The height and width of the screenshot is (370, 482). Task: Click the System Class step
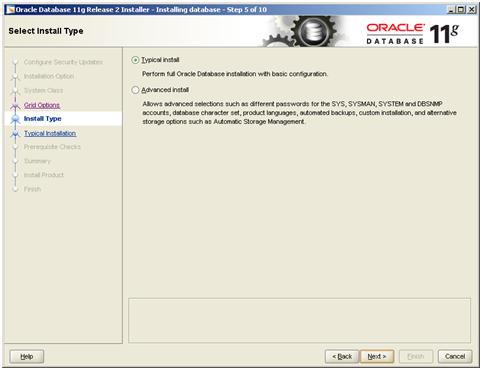point(43,90)
